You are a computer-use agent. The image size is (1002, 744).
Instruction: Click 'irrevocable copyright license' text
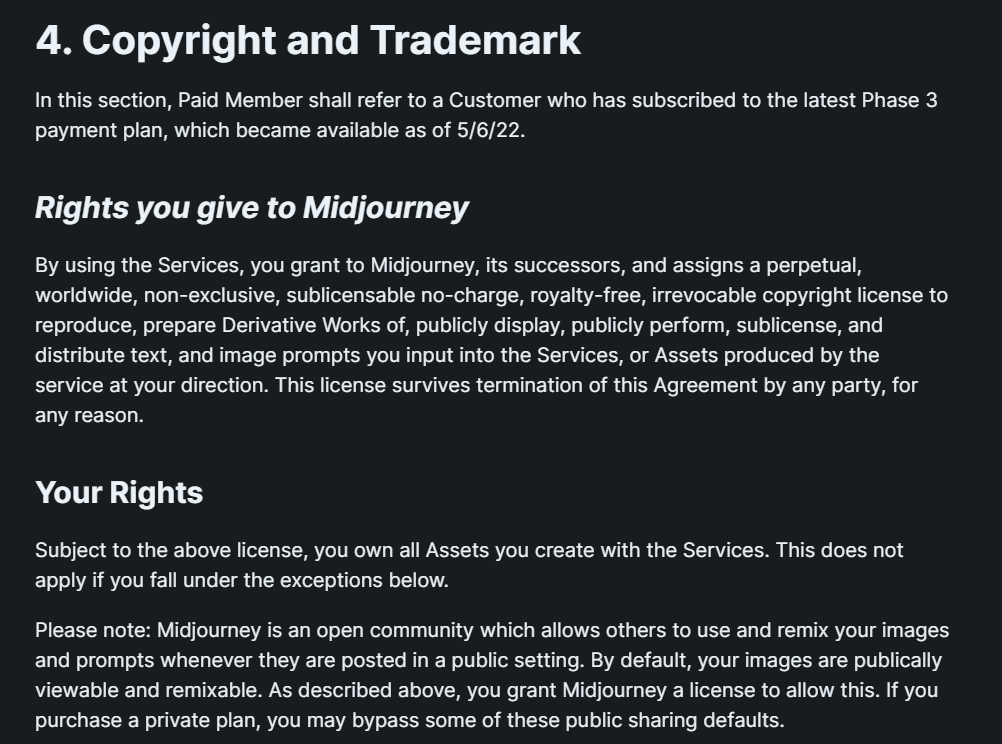point(790,296)
